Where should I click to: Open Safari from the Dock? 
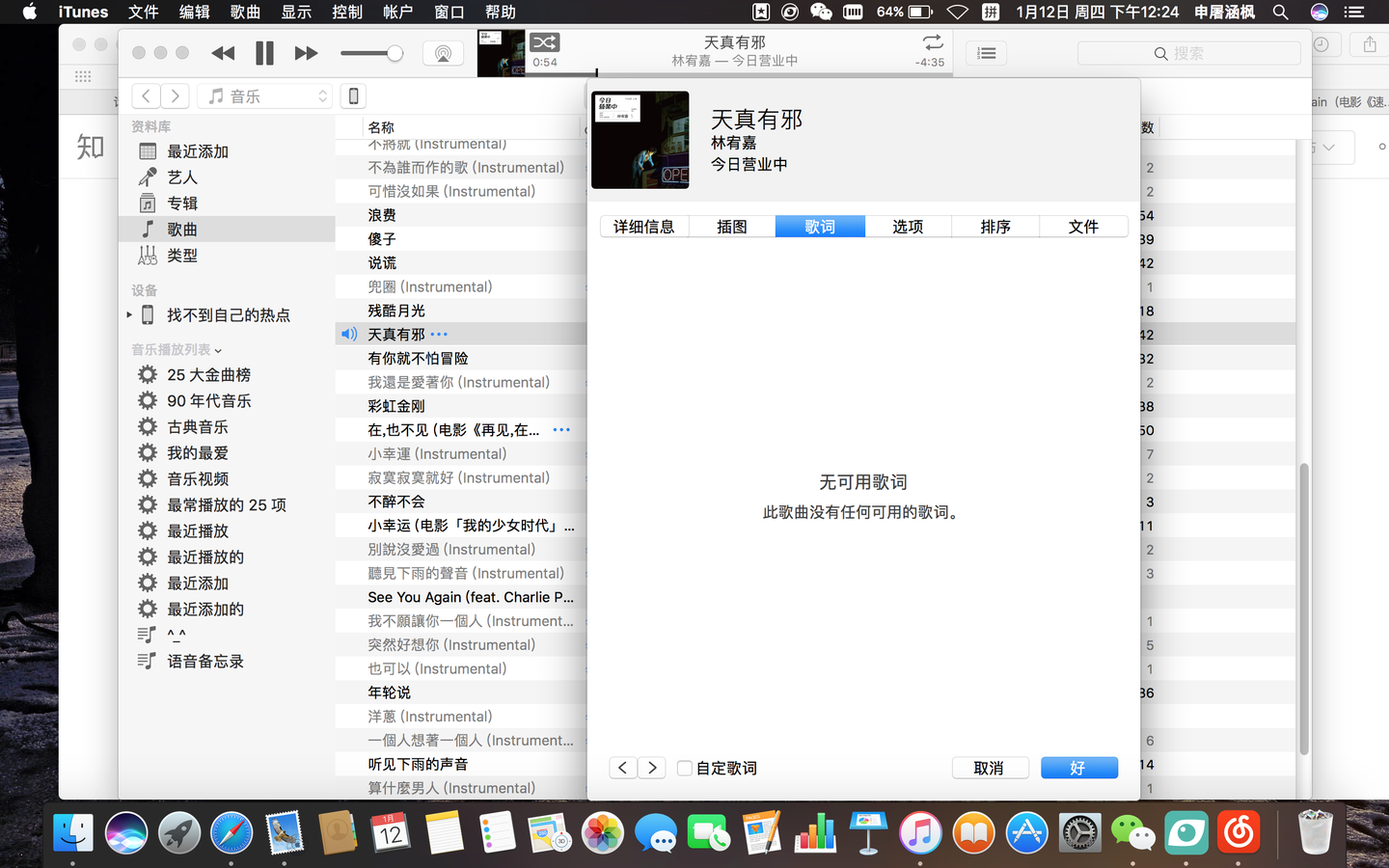pos(231,833)
